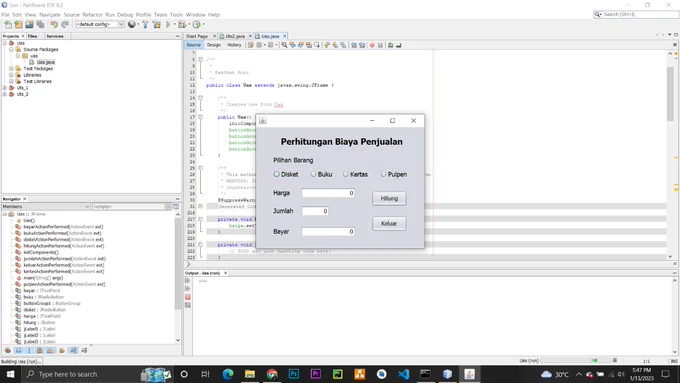Screen dimensions: 680x383
Task: Click the New File toolbar icon
Action: pyautogui.click(x=8, y=24)
